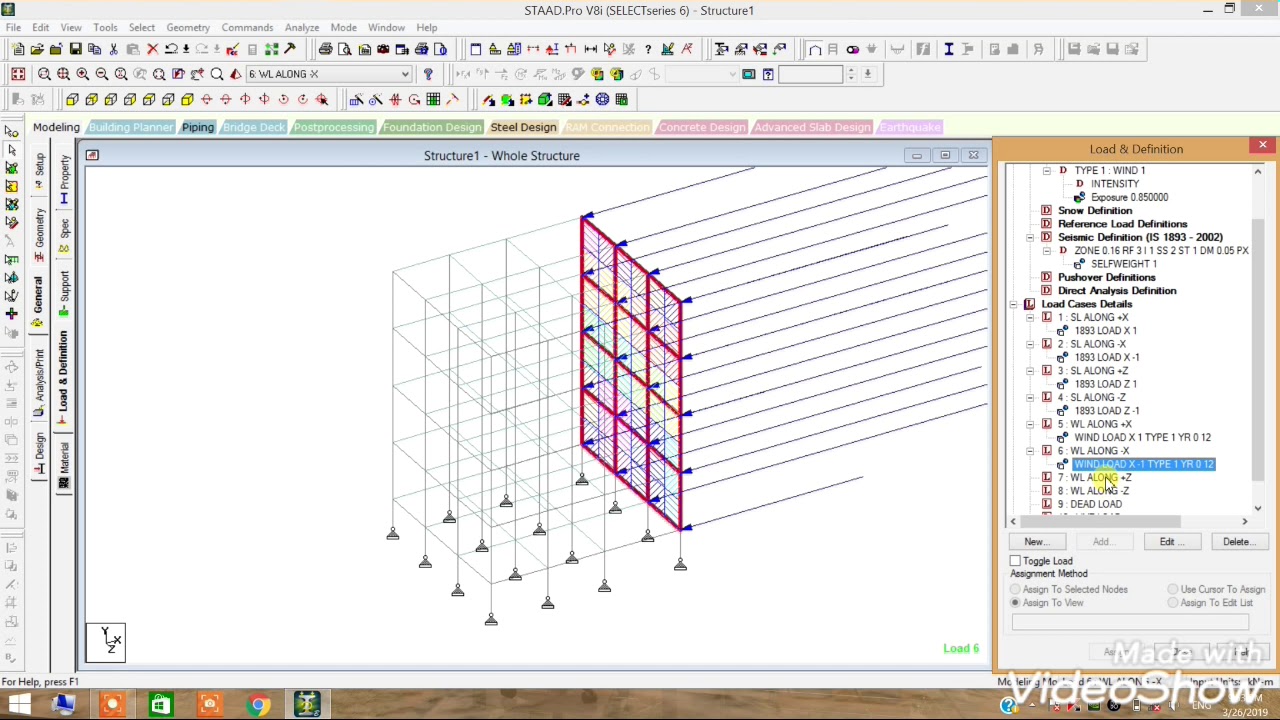The image size is (1280, 720).
Task: Open the Windows Start menu
Action: pyautogui.click(x=19, y=705)
